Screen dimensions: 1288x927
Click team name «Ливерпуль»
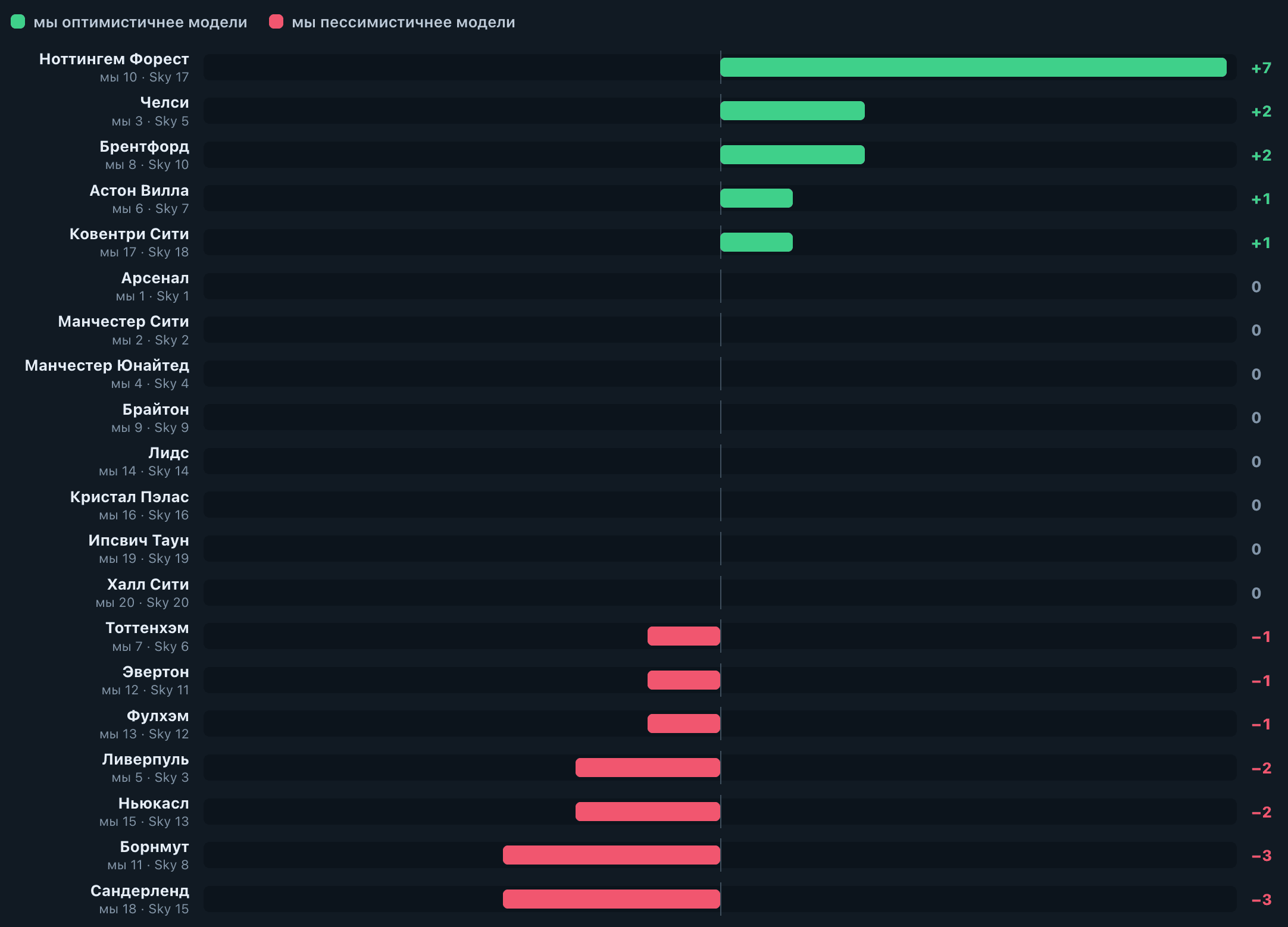[146, 759]
